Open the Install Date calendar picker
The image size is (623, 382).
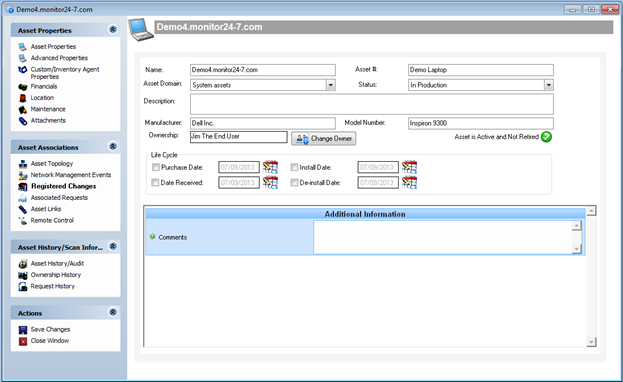(410, 167)
